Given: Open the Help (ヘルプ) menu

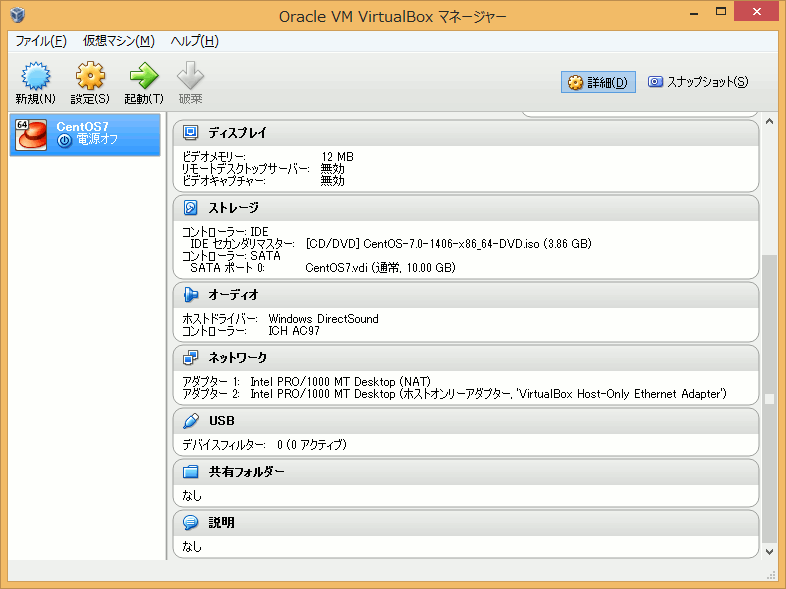Looking at the screenshot, I should click(x=194, y=41).
